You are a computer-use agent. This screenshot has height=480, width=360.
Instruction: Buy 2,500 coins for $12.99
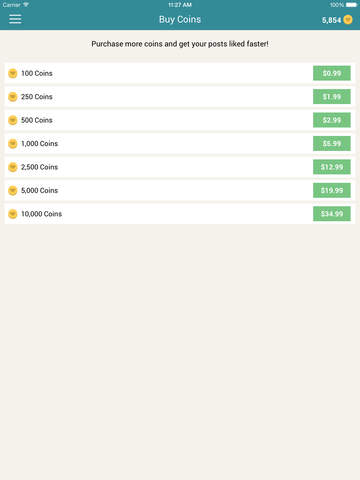[x=332, y=167]
